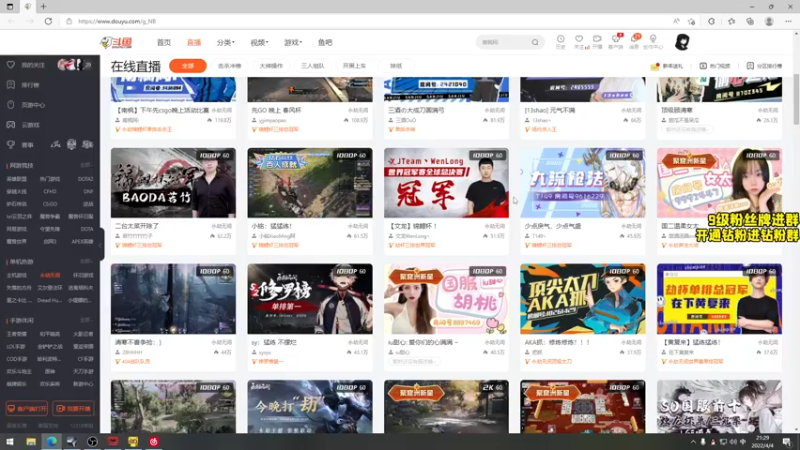The height and width of the screenshot is (450, 800).
Task: Open APEX英雄 in sidebar categories
Action: coord(82,241)
